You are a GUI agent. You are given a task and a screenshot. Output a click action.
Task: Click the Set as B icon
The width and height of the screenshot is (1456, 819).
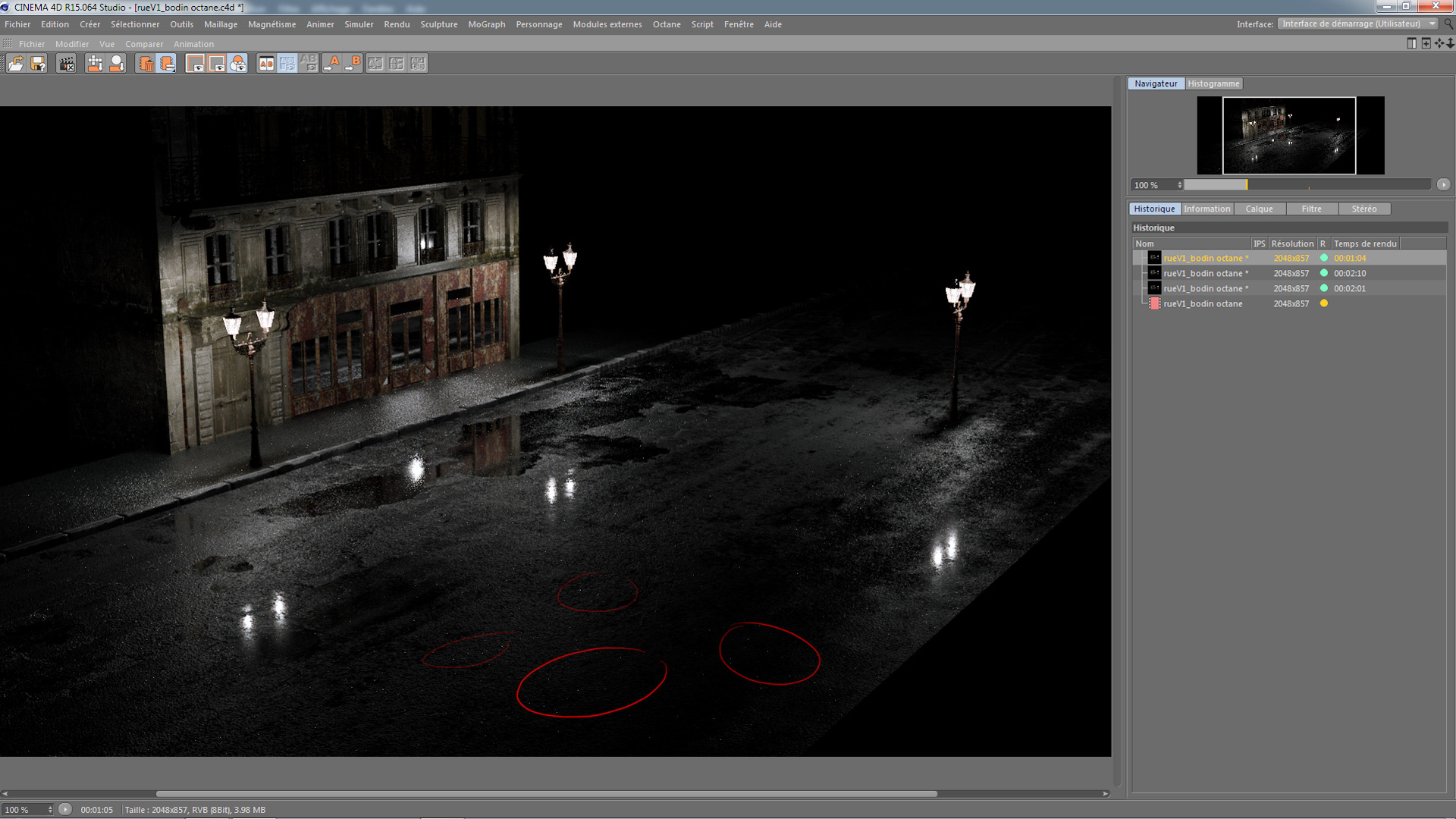tap(353, 64)
